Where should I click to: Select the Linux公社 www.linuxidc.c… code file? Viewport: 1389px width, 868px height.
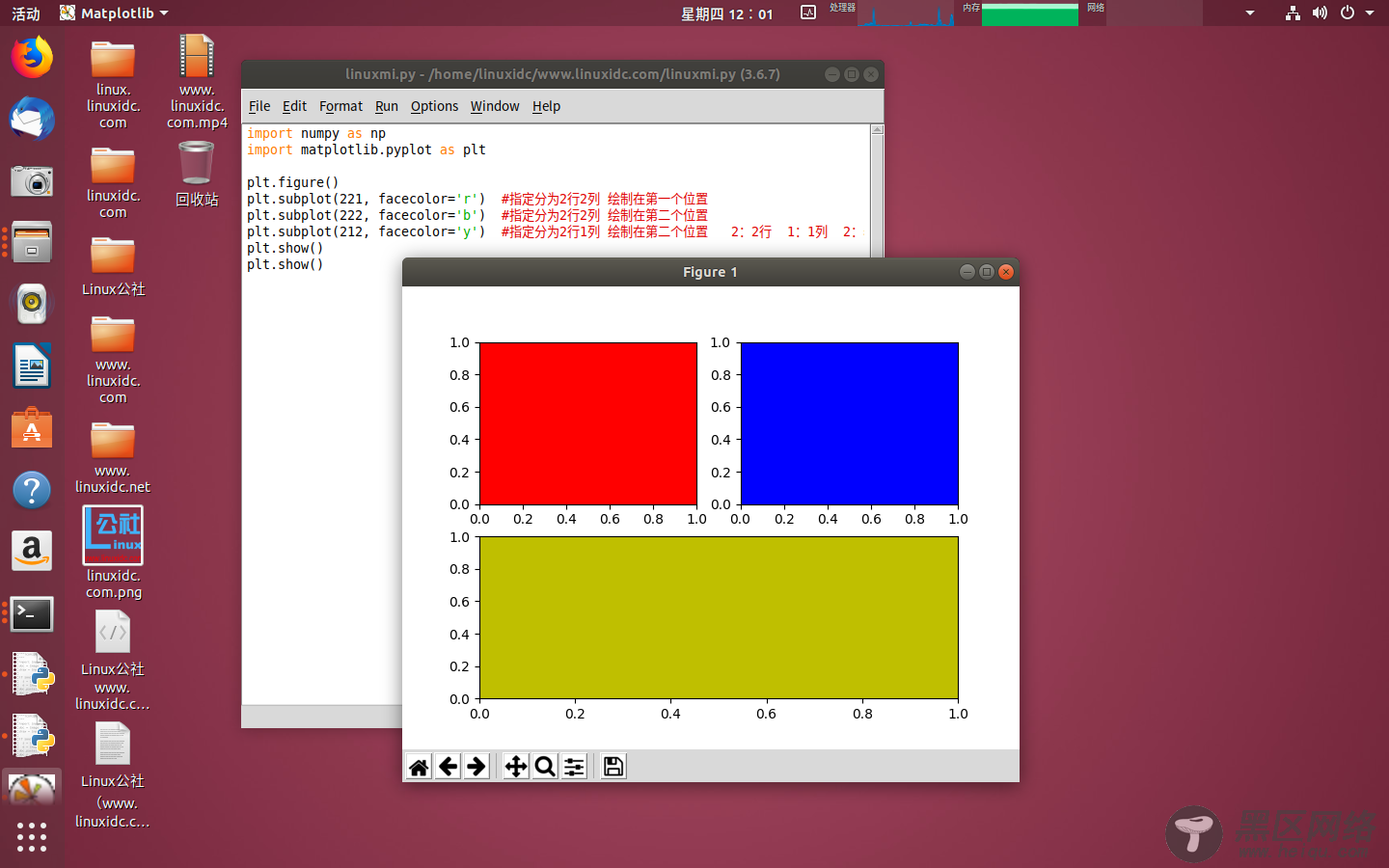tap(113, 662)
